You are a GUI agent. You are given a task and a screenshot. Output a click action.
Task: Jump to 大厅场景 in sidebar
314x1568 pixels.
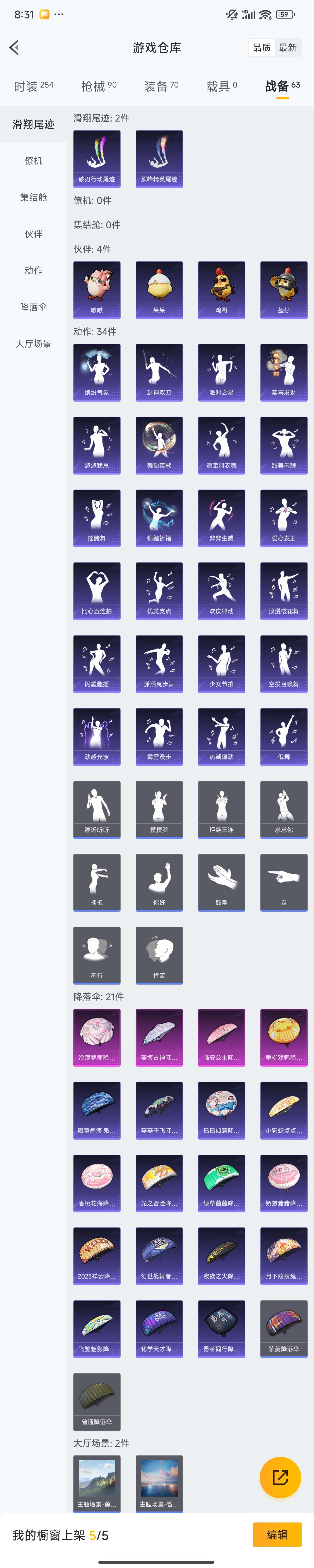pos(34,343)
